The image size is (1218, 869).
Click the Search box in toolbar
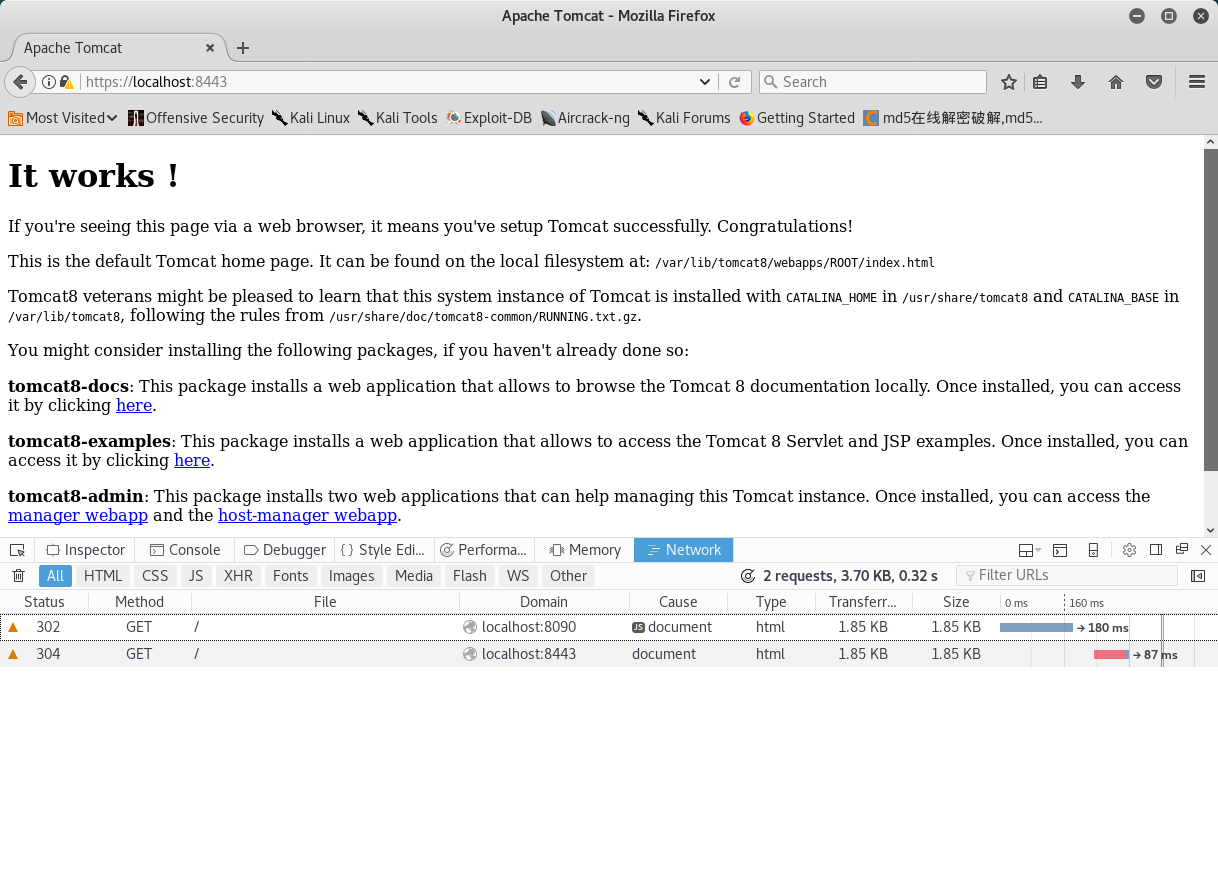pyautogui.click(x=872, y=82)
